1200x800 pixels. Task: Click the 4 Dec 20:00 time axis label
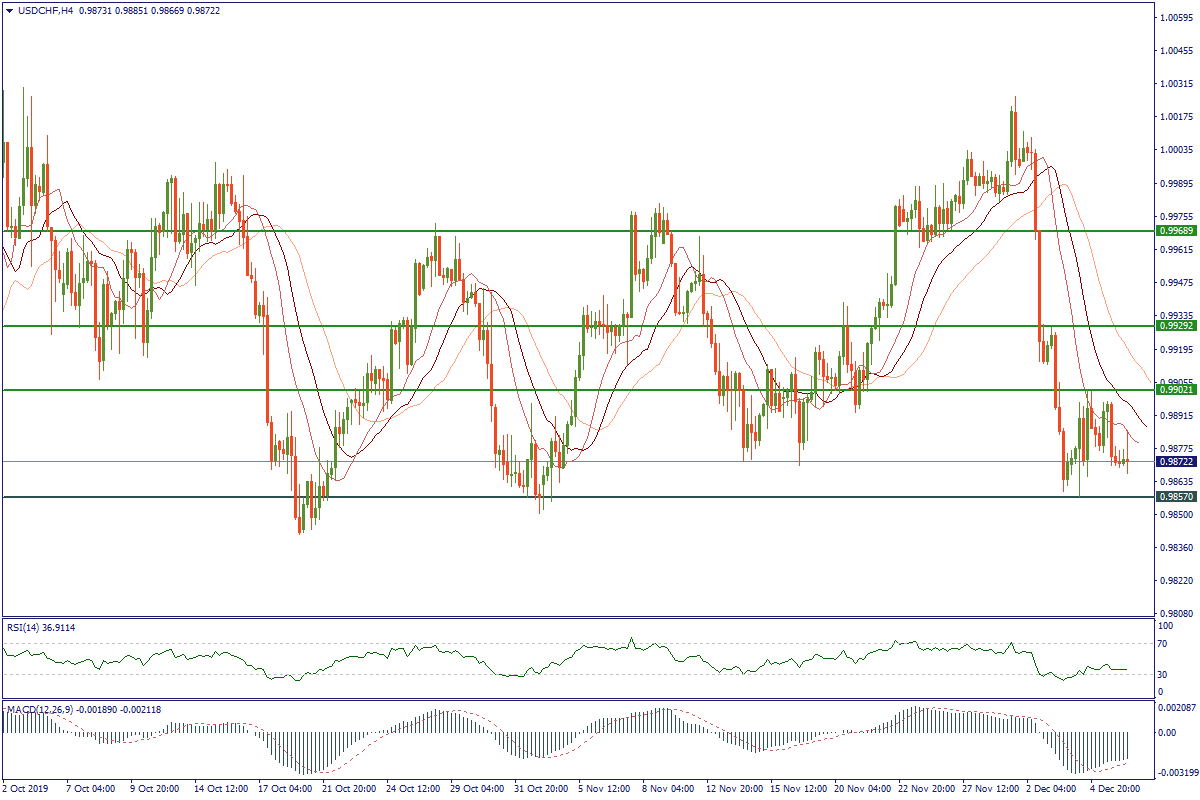tap(1118, 789)
